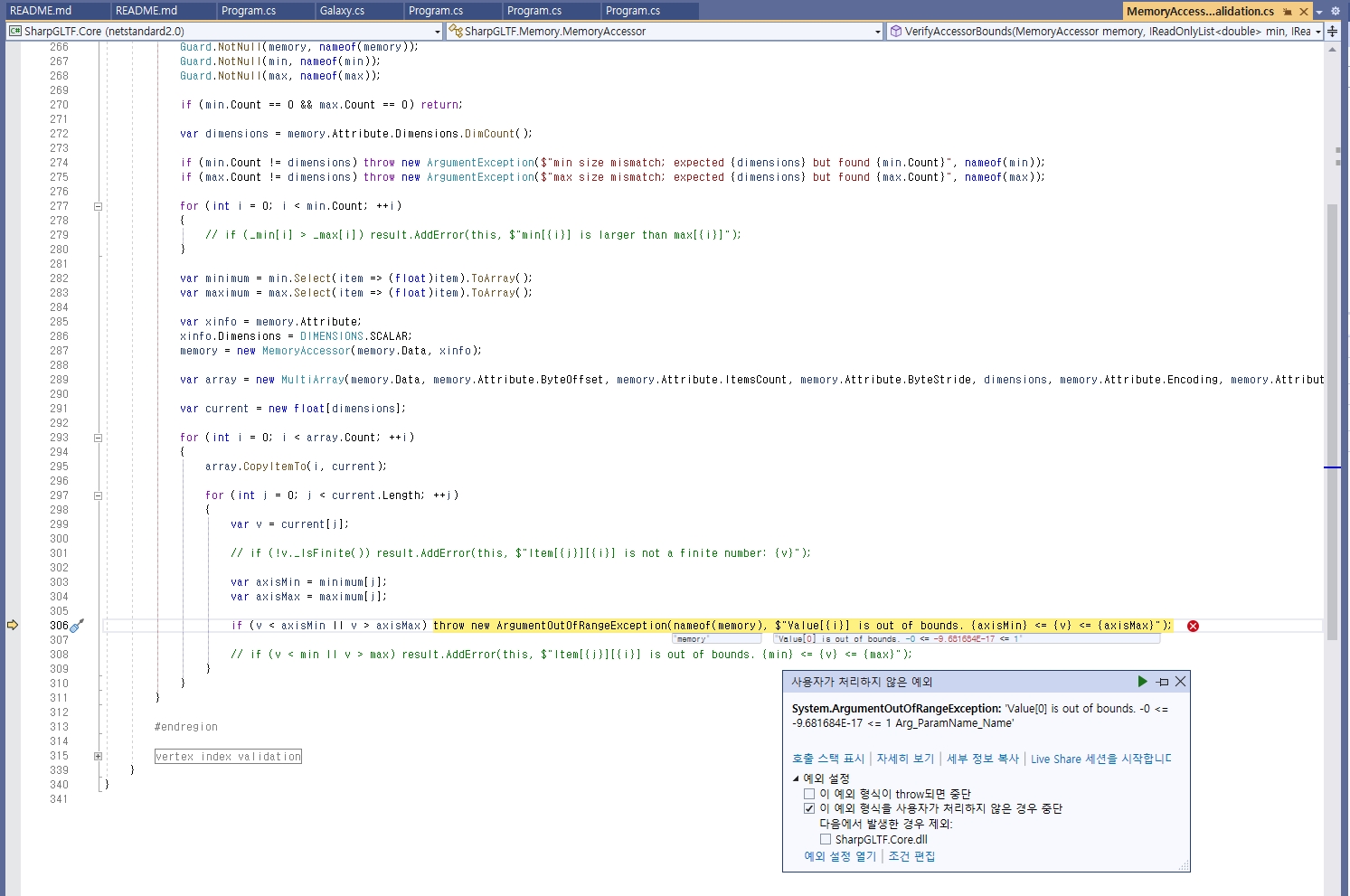Expand the collapsed region at line 315
1350x896 pixels.
tap(98, 756)
